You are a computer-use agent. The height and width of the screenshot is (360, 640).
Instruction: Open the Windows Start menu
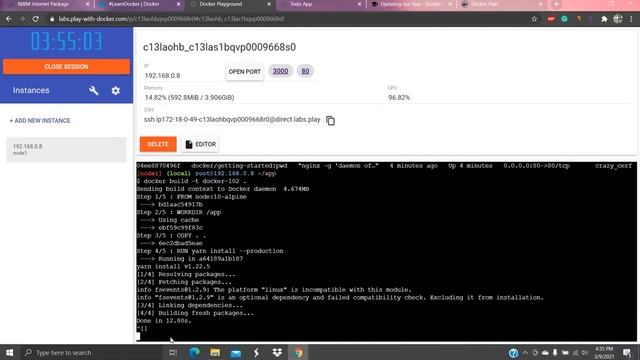tap(10, 353)
